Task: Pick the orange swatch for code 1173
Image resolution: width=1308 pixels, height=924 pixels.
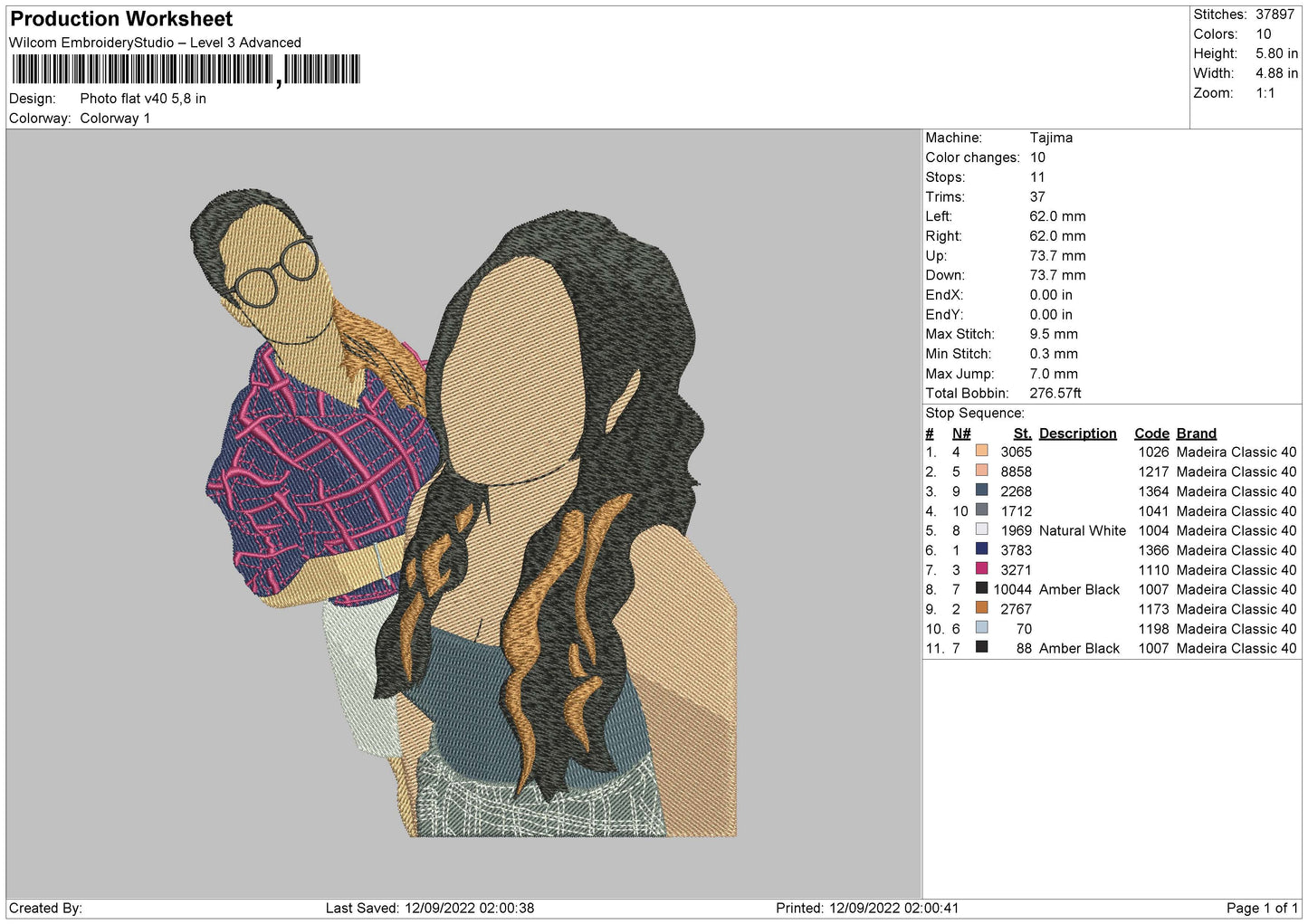Action: pos(981,608)
